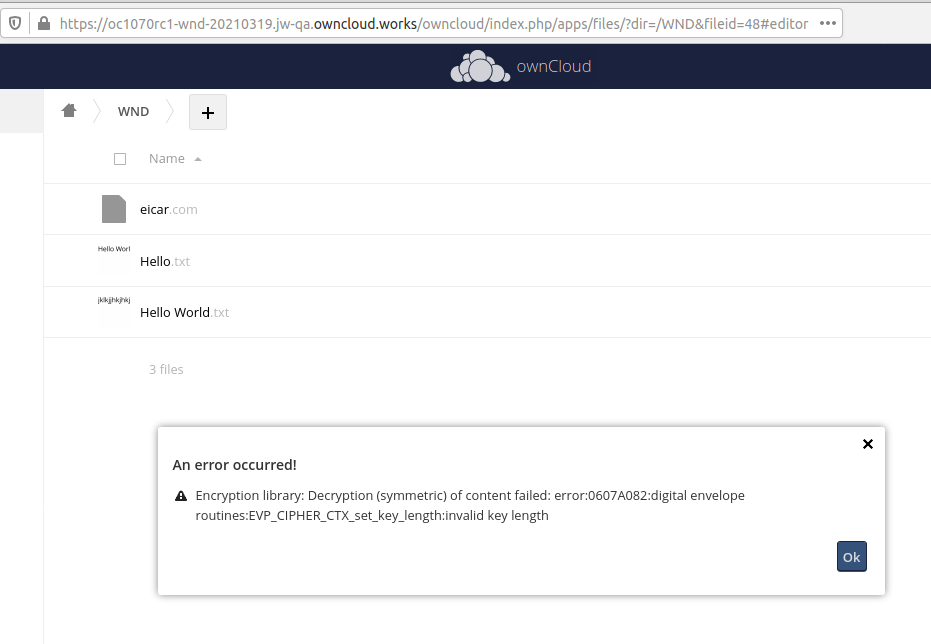The image size is (931, 644).
Task: Open the browser overflow menu
Action: pyautogui.click(x=827, y=23)
